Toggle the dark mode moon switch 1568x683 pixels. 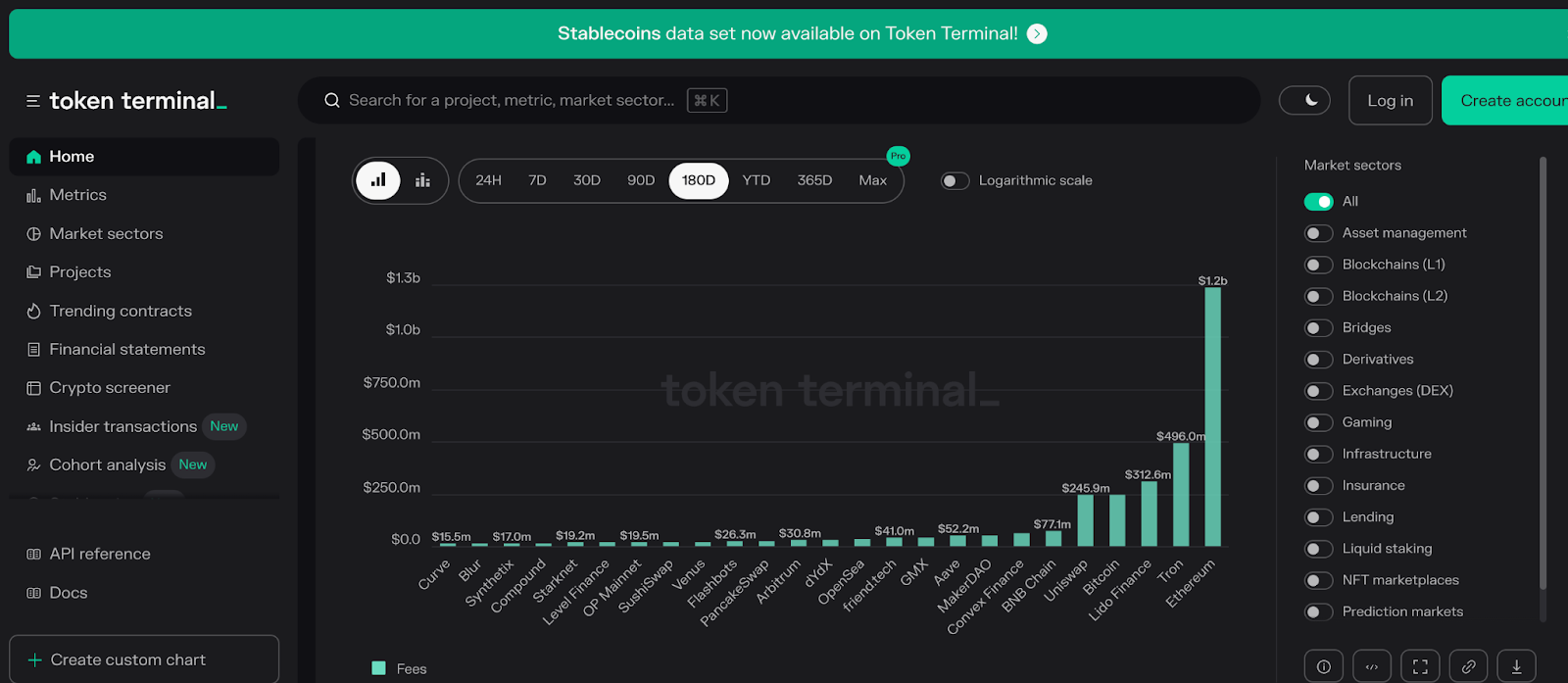click(x=1304, y=100)
